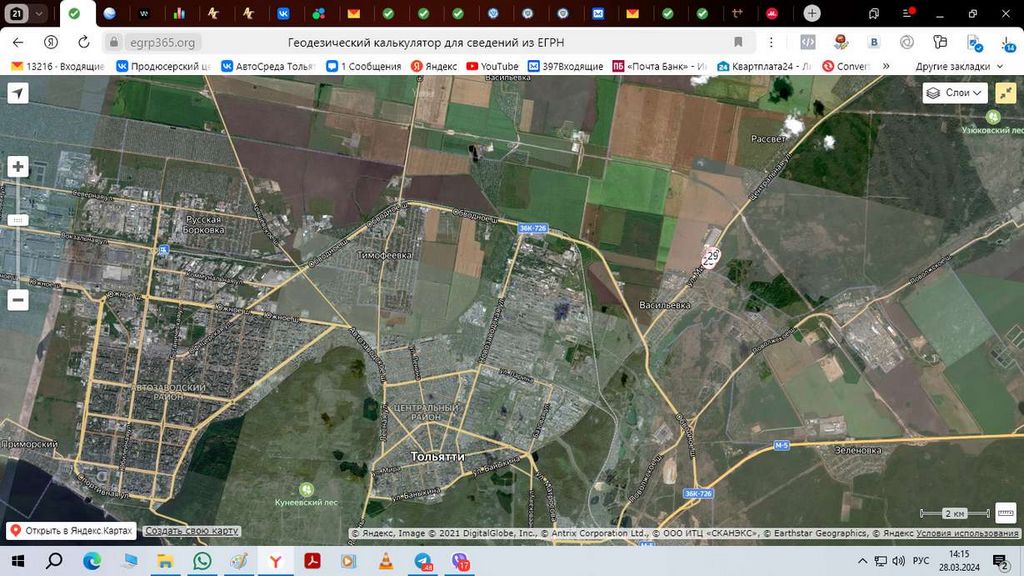Viewport: 1024px width, 576px height.
Task: Bookmark this page with the flag icon
Action: 738,42
